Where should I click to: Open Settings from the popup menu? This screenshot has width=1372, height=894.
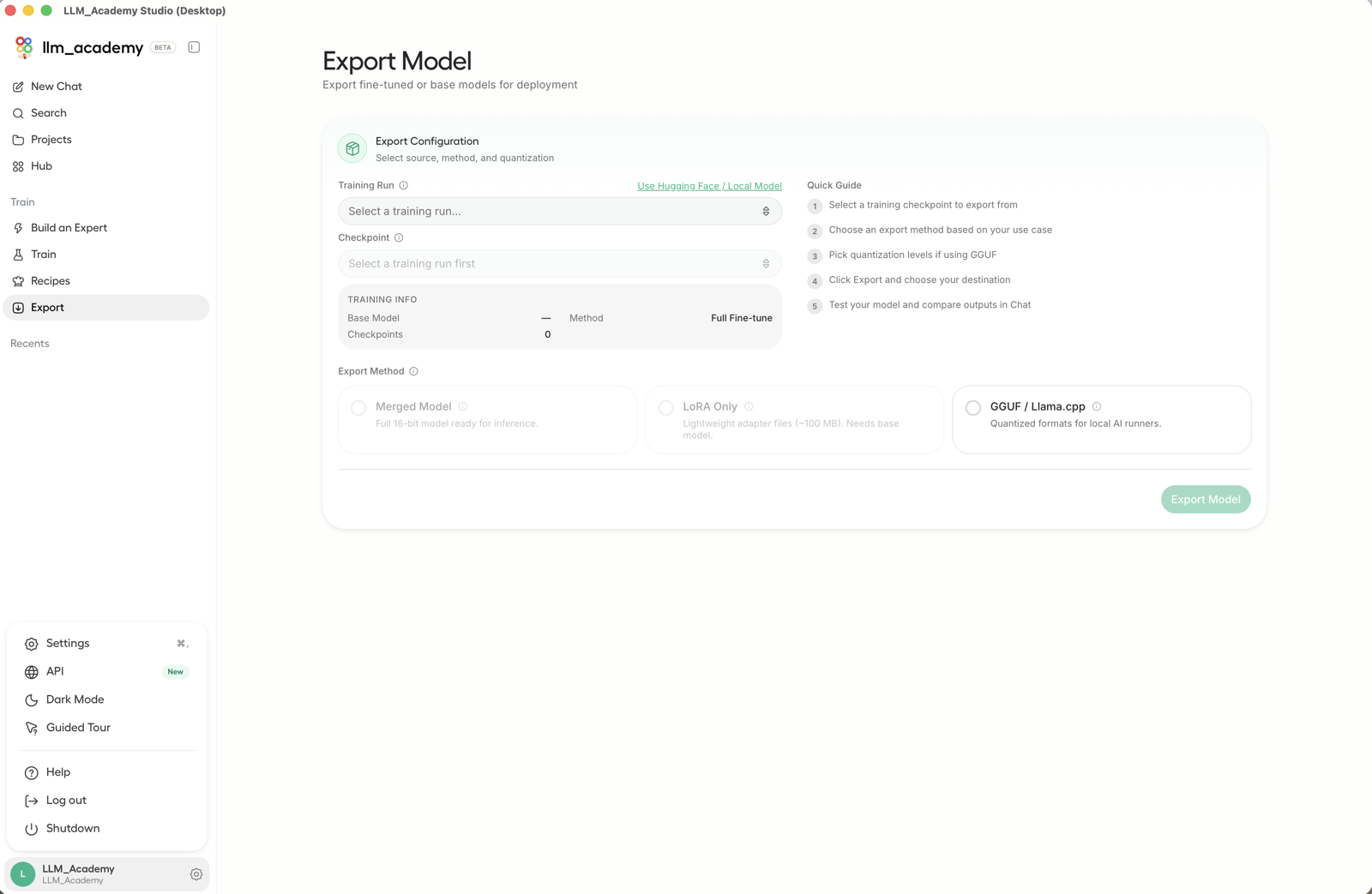click(106, 644)
